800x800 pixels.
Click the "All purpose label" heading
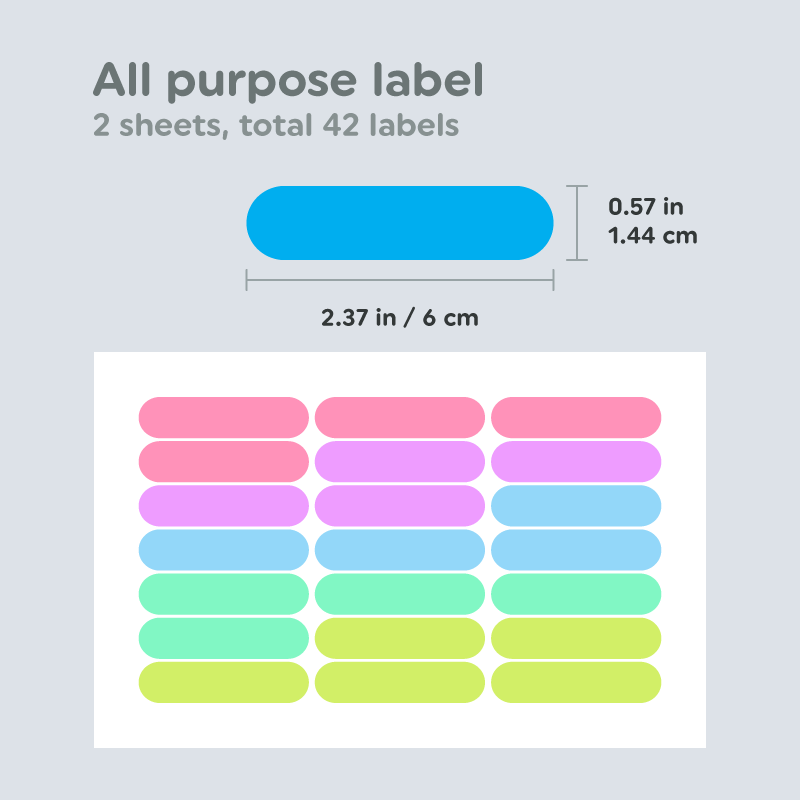point(288,80)
